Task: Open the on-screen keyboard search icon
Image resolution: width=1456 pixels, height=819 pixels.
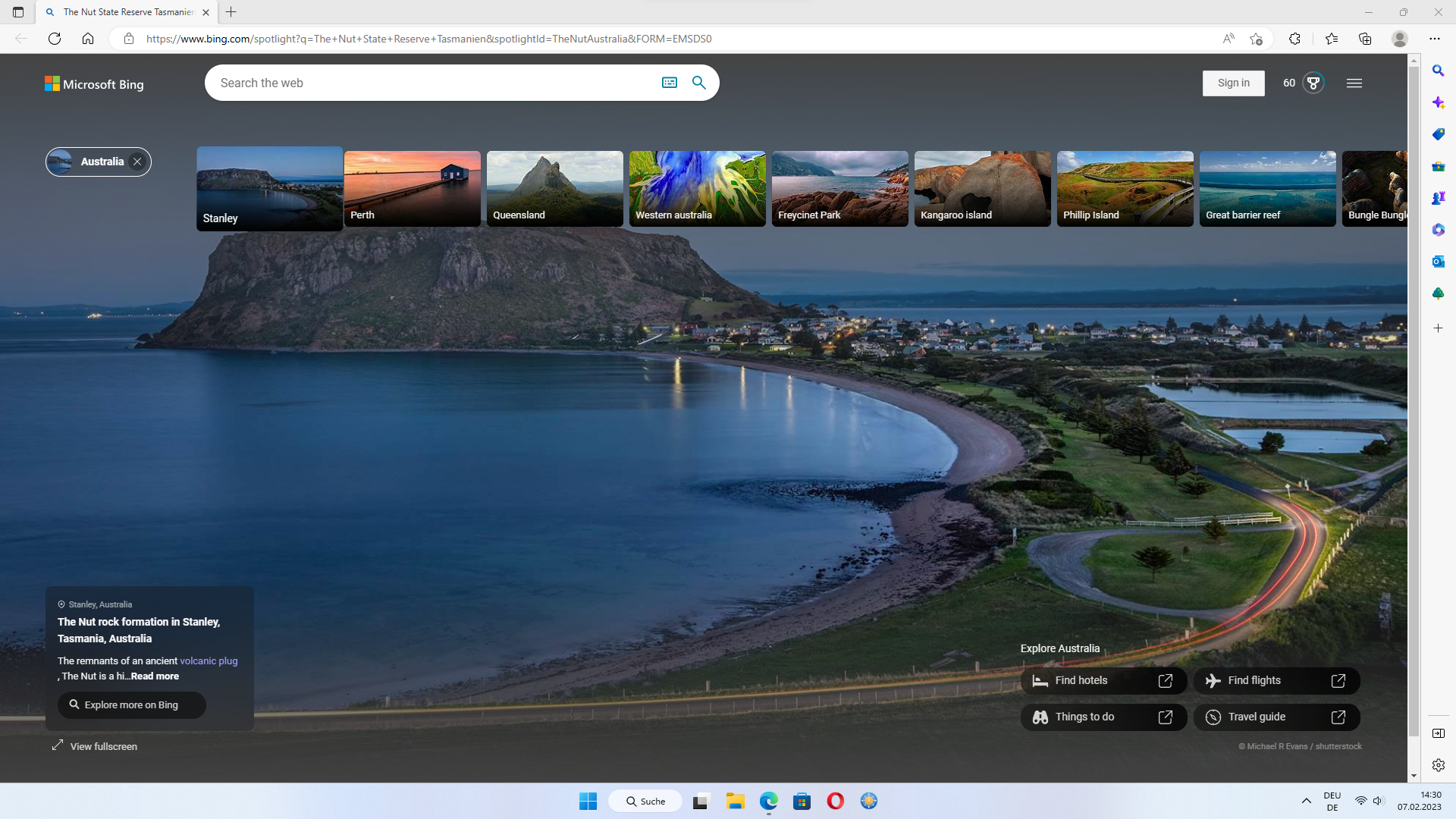Action: pos(669,83)
